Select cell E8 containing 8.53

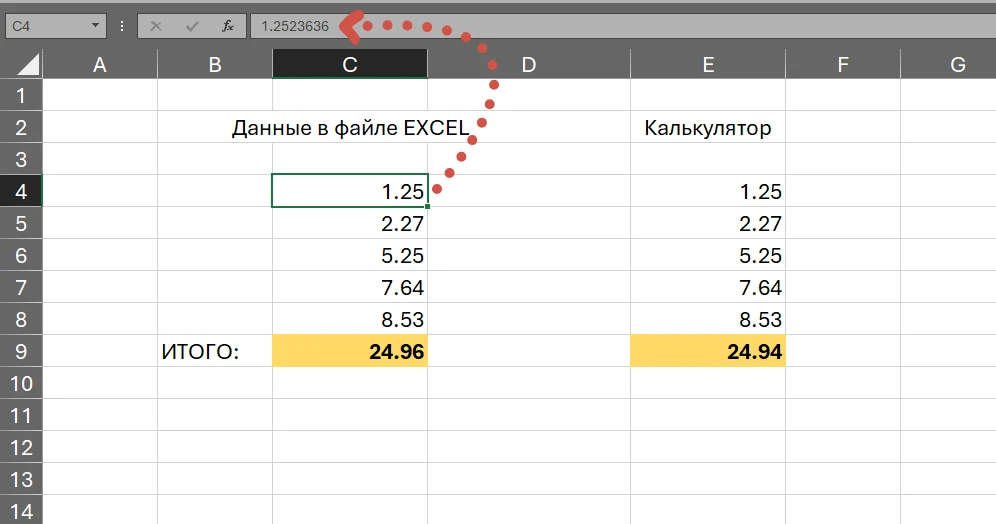point(708,319)
